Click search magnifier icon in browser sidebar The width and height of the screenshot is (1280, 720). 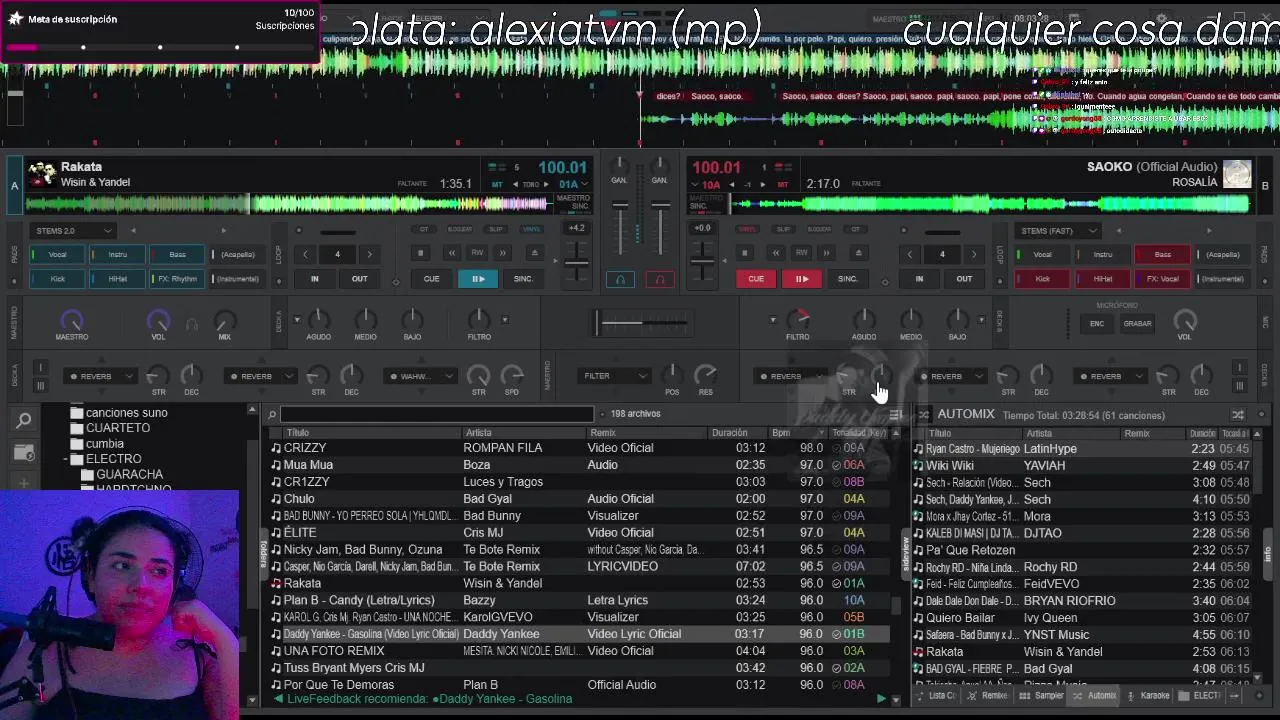click(x=24, y=421)
